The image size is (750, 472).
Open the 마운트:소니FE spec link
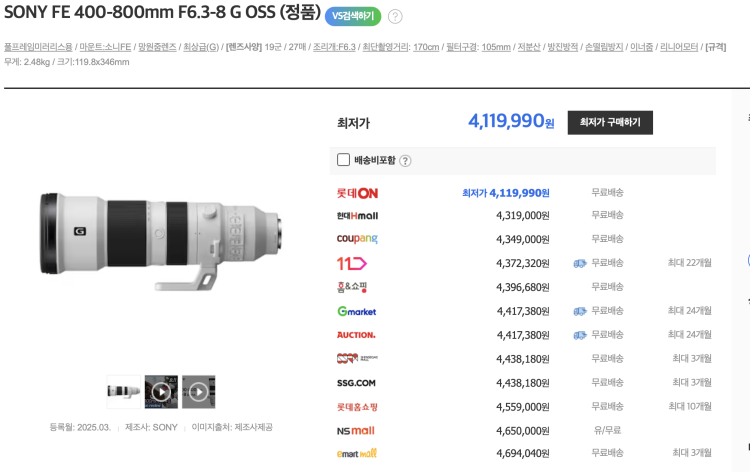[x=105, y=47]
